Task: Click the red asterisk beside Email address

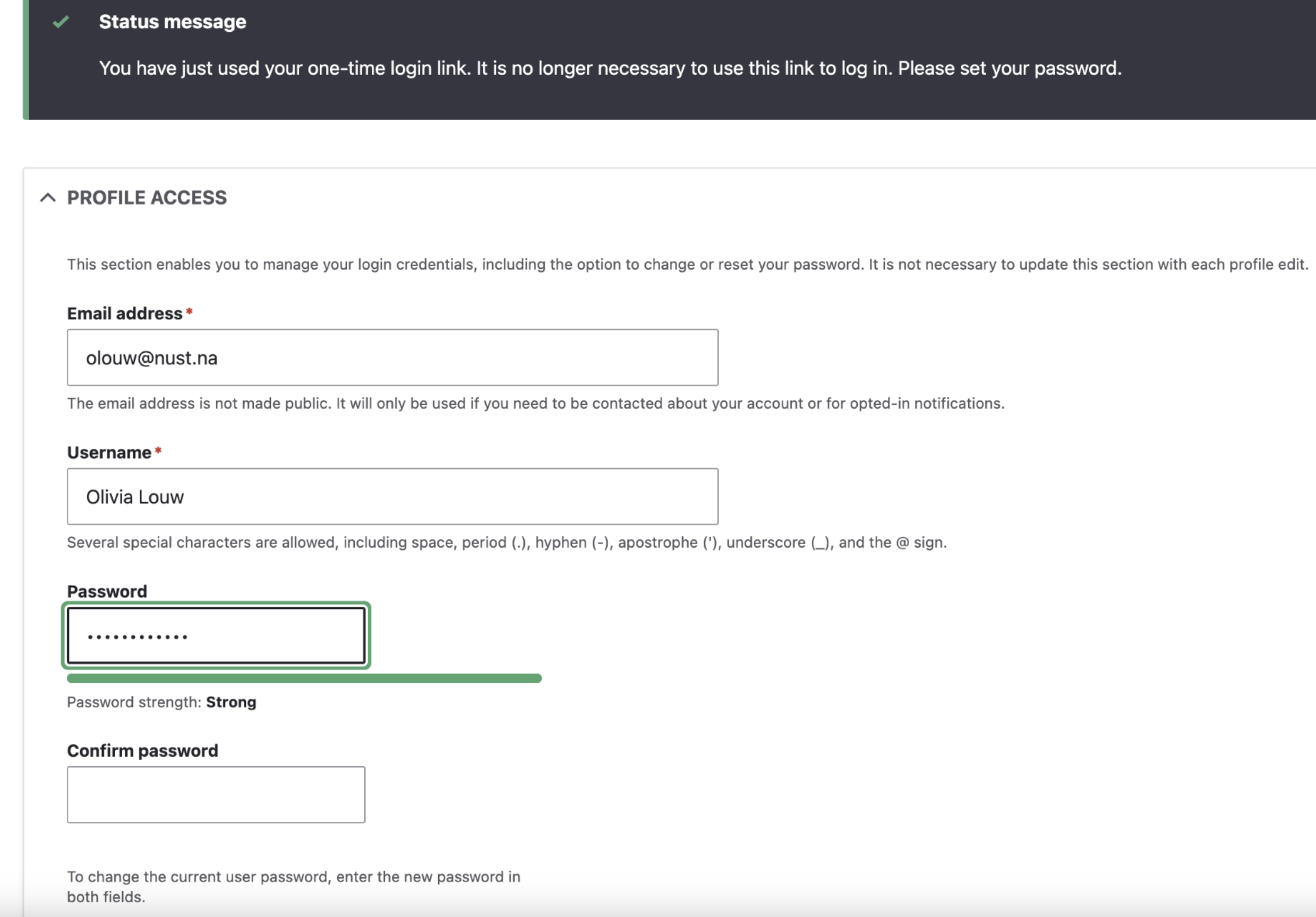Action: (189, 311)
